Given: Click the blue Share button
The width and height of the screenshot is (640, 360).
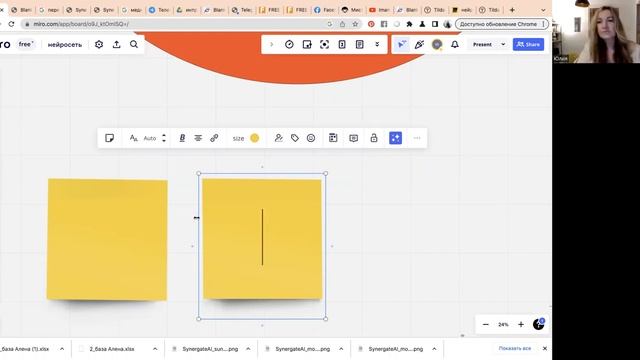Looking at the screenshot, I should pyautogui.click(x=528, y=44).
